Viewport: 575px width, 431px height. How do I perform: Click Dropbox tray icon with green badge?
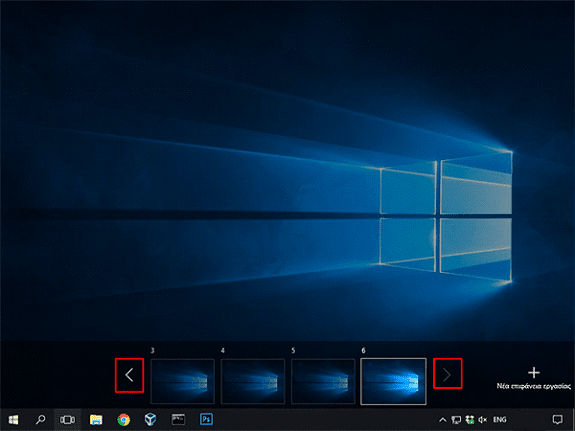coord(469,420)
